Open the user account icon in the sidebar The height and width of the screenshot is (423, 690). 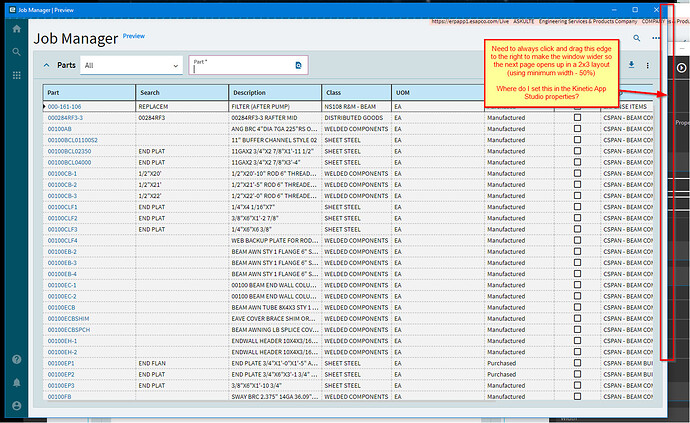point(17,406)
